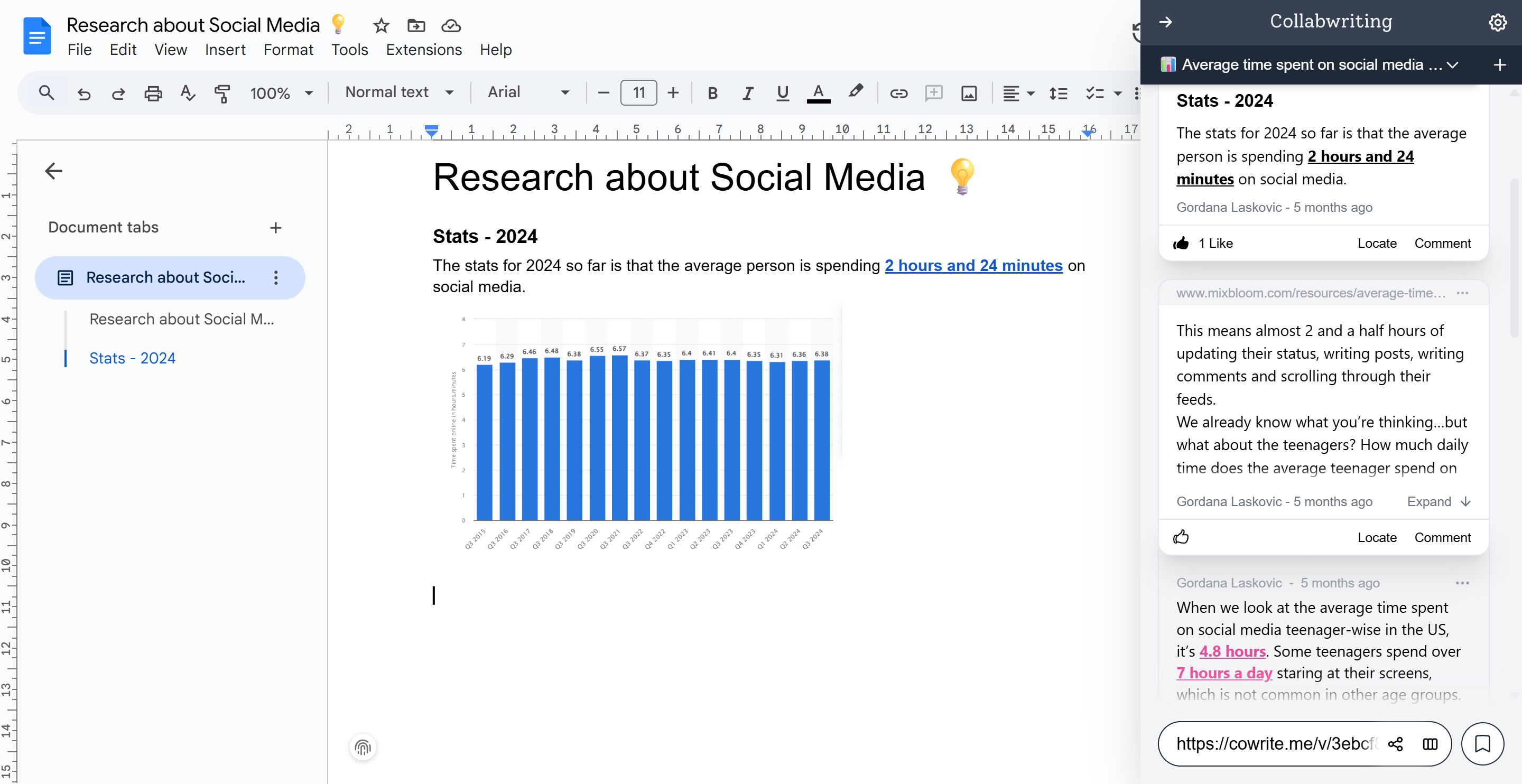Open the Help menu
This screenshot has height=784, width=1522.
[x=496, y=50]
